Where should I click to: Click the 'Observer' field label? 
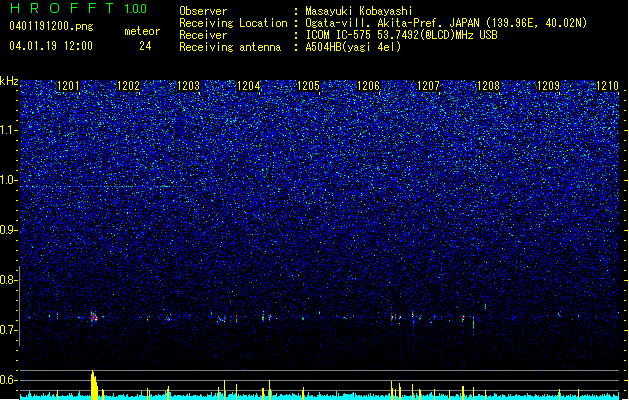pos(203,11)
